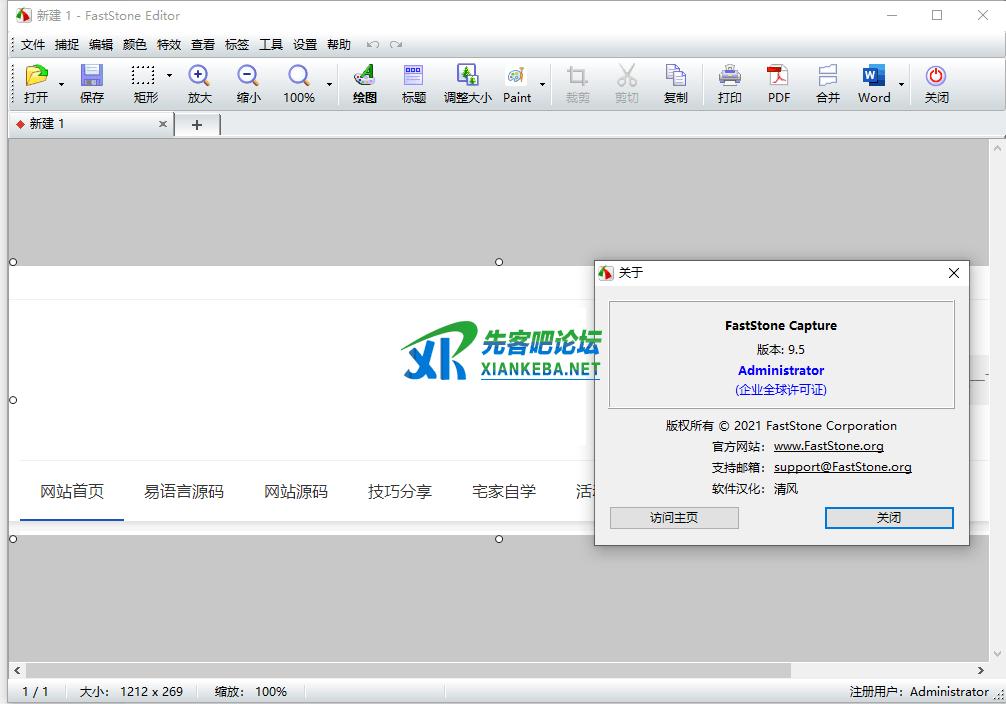This screenshot has height=704, width=1006.
Task: Expand the Rectangle (矩形) selection dropdown arrow
Action: pyautogui.click(x=169, y=76)
